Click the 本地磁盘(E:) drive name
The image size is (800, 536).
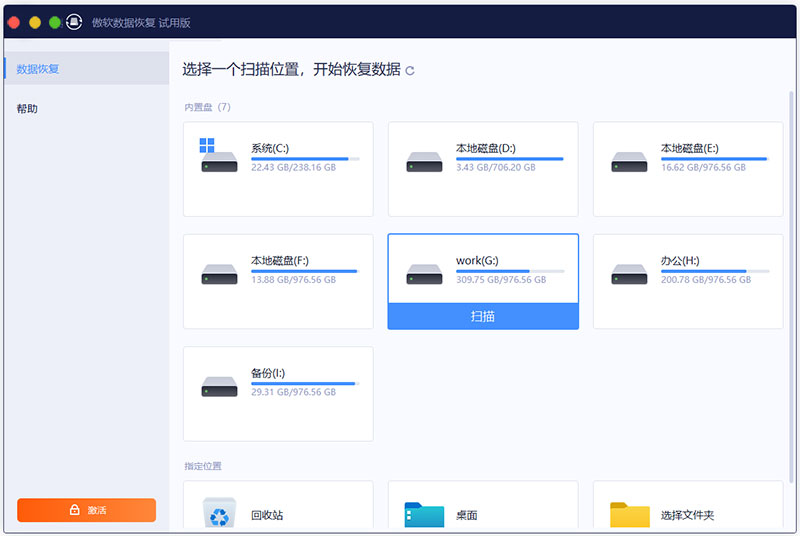click(690, 148)
